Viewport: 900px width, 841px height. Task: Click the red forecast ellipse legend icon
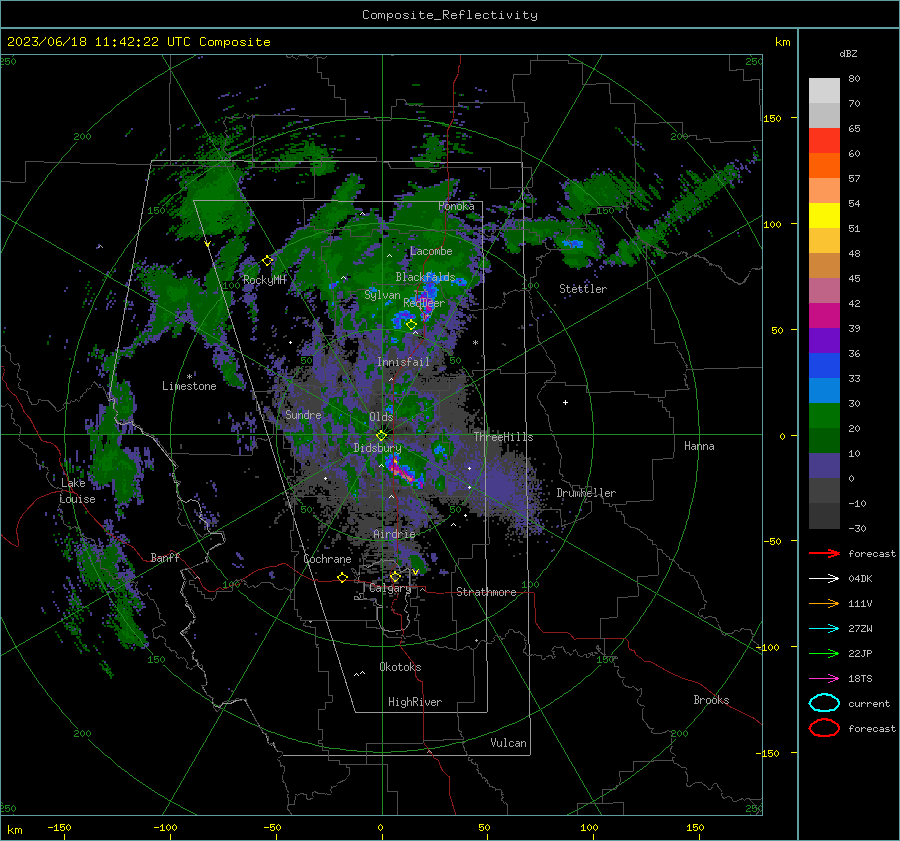(824, 728)
